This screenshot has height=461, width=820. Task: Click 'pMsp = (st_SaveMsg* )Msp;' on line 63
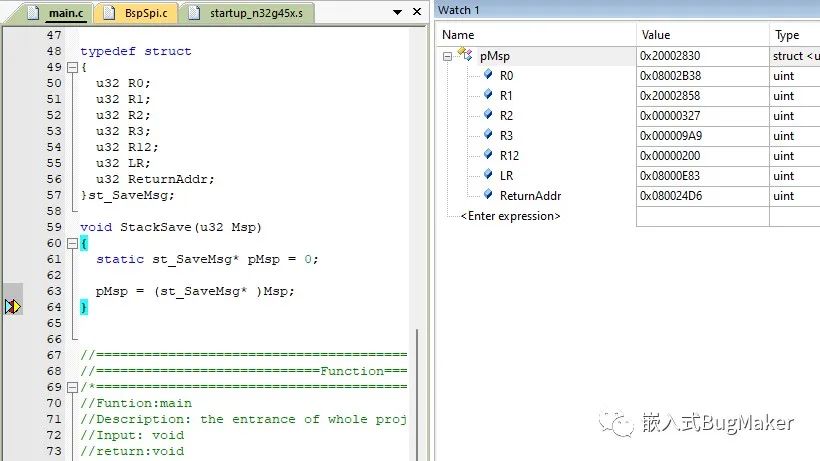click(195, 291)
